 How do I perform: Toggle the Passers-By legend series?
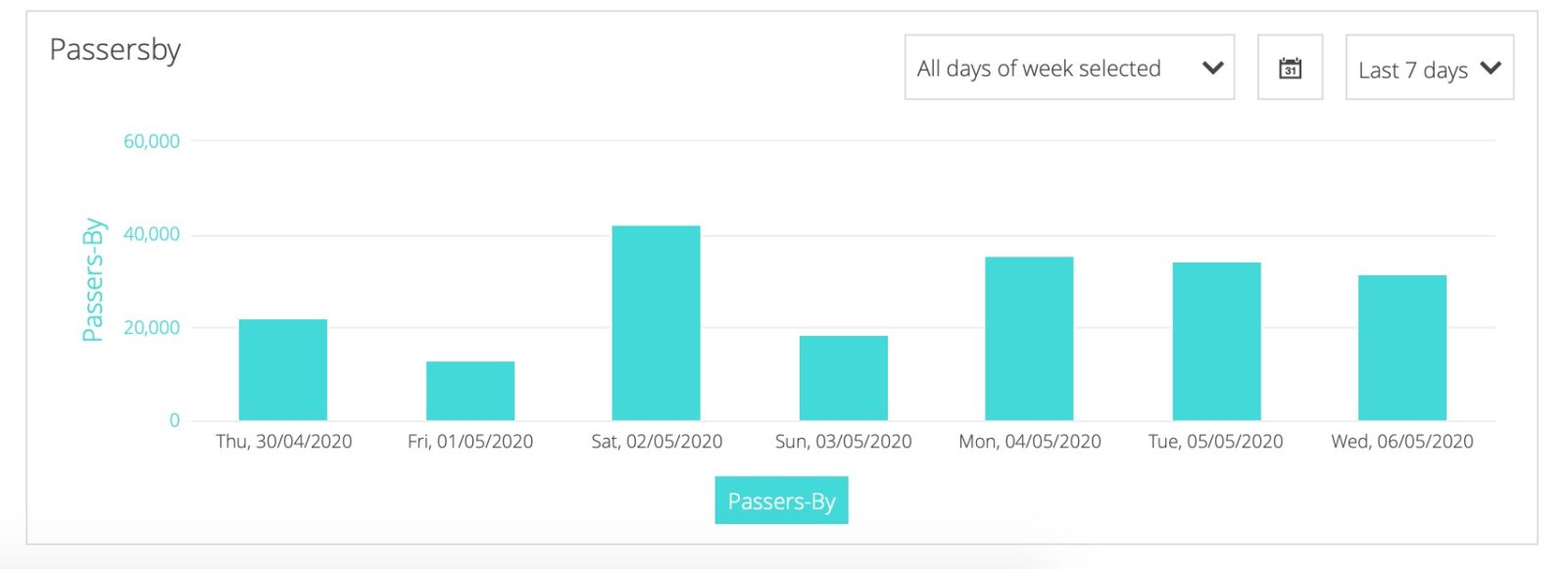coord(781,500)
